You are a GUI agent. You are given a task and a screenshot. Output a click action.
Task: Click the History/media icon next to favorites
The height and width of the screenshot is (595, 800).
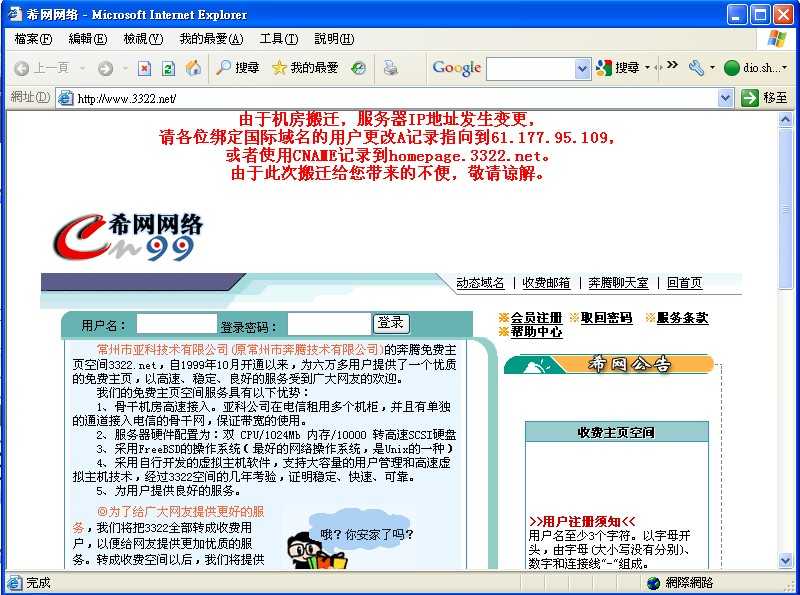359,68
